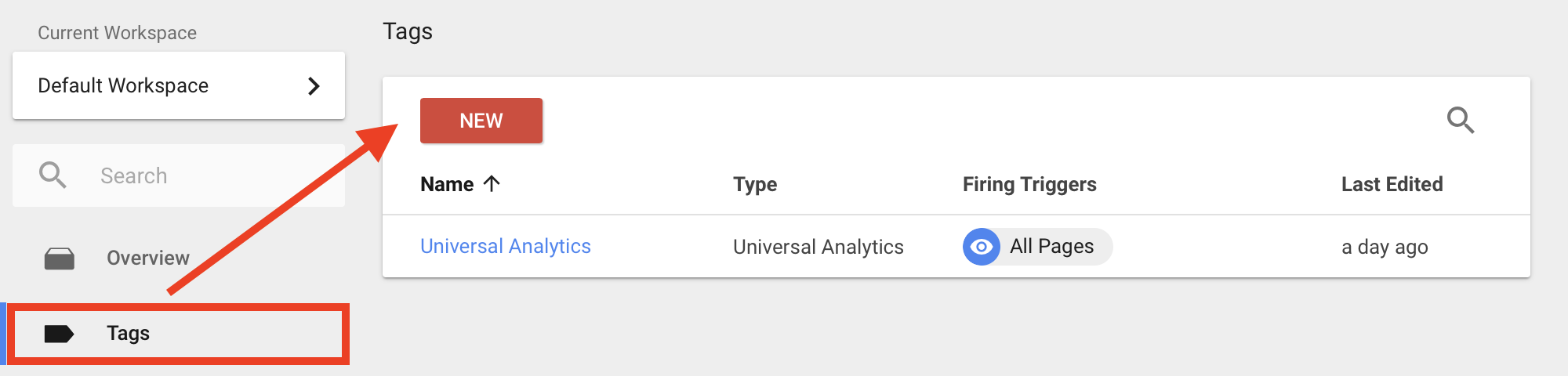Go to Overview in the sidebar
Image resolution: width=1568 pixels, height=376 pixels.
147,258
